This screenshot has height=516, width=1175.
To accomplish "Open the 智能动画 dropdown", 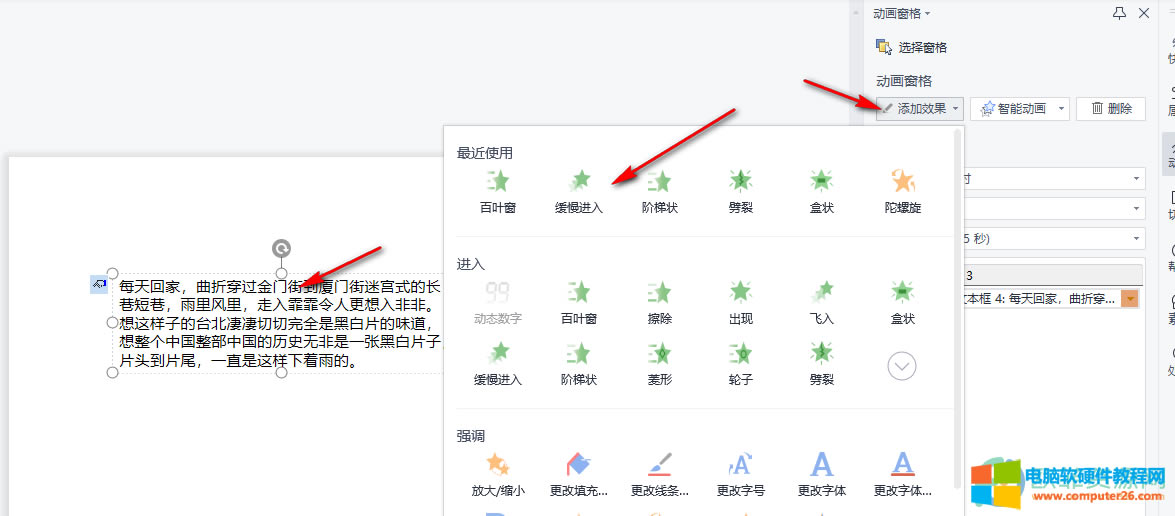I will [x=1019, y=109].
